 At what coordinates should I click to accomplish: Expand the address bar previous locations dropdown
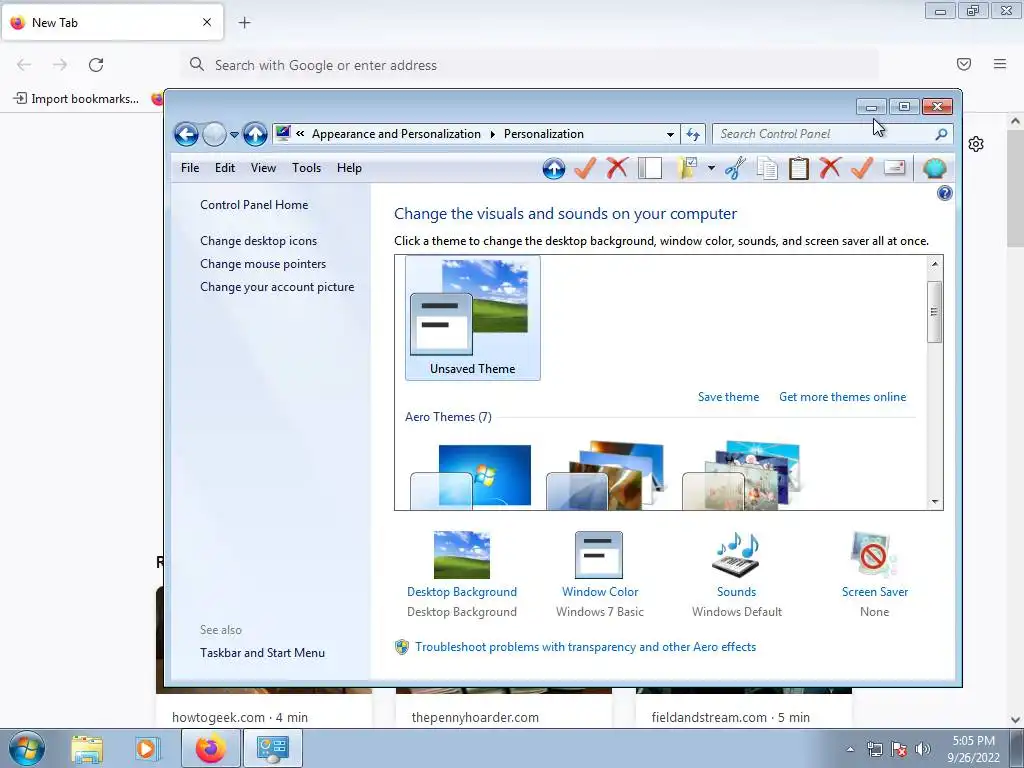(670, 135)
